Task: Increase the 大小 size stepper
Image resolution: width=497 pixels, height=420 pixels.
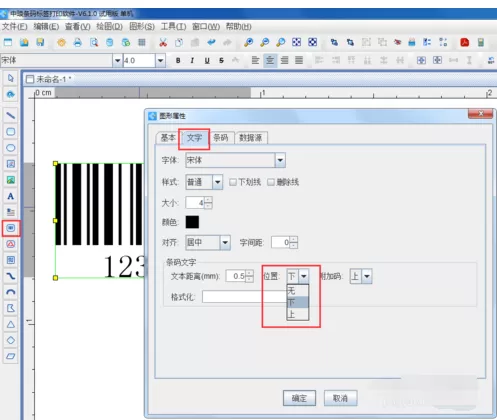Action: (208, 200)
